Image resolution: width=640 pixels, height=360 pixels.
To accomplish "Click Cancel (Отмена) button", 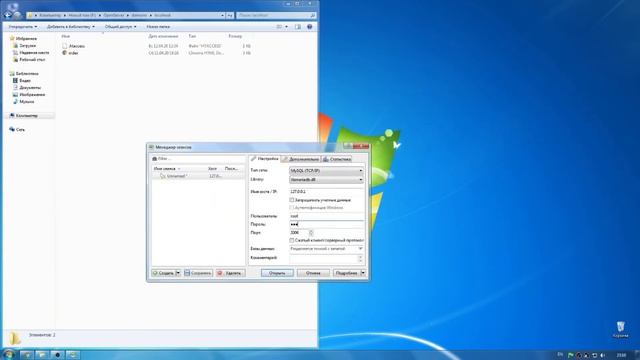I will [x=313, y=273].
